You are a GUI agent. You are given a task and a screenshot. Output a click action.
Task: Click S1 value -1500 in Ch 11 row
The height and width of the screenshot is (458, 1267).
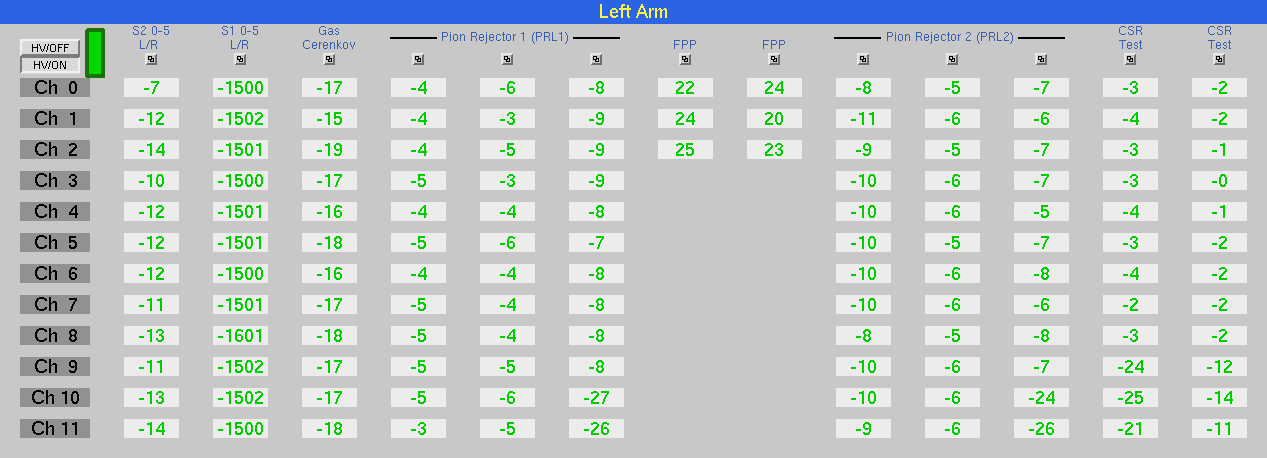pyautogui.click(x=240, y=429)
